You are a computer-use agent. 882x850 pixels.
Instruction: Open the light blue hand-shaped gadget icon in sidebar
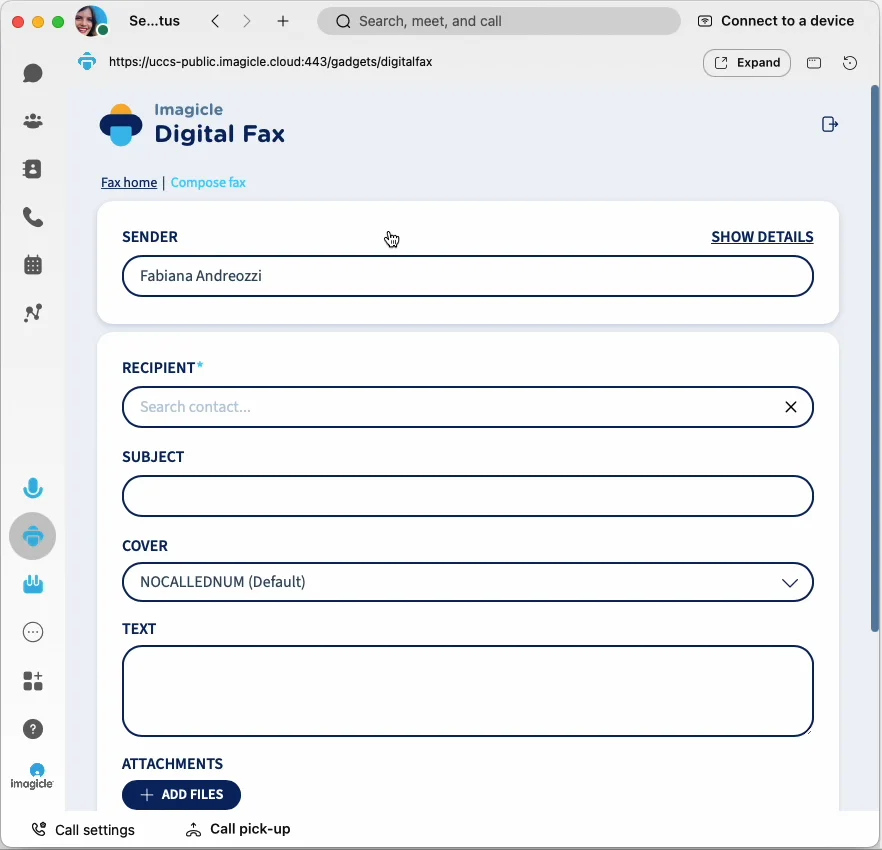(x=33, y=584)
